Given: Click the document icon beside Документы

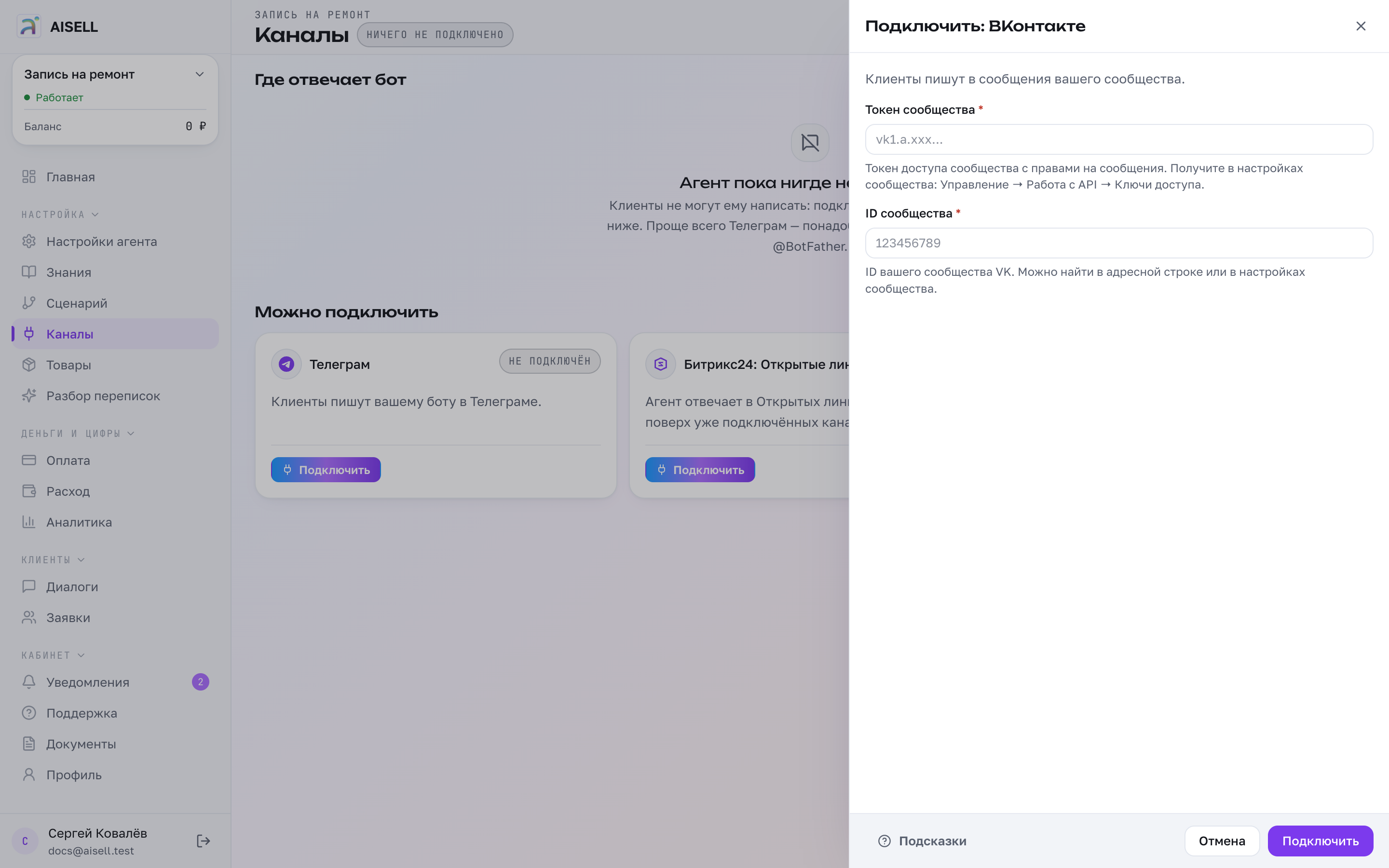Looking at the screenshot, I should 29,744.
